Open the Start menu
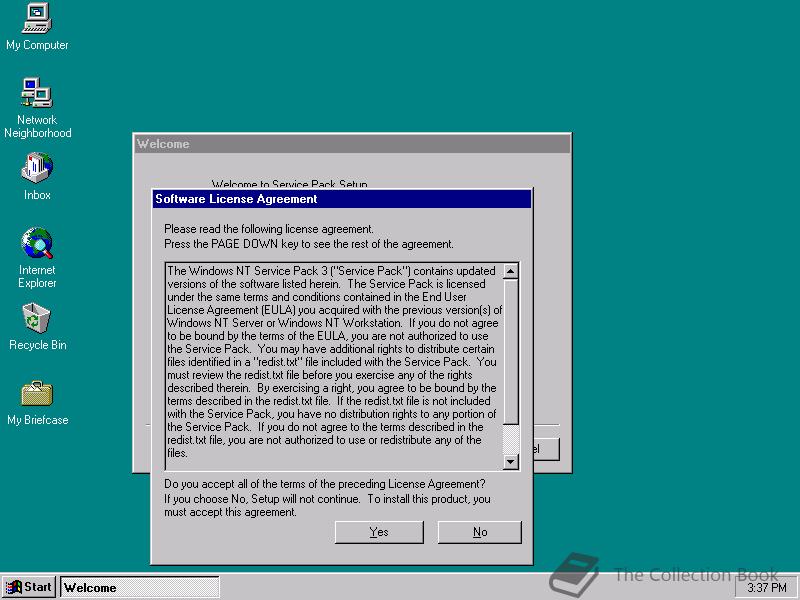 pos(29,587)
